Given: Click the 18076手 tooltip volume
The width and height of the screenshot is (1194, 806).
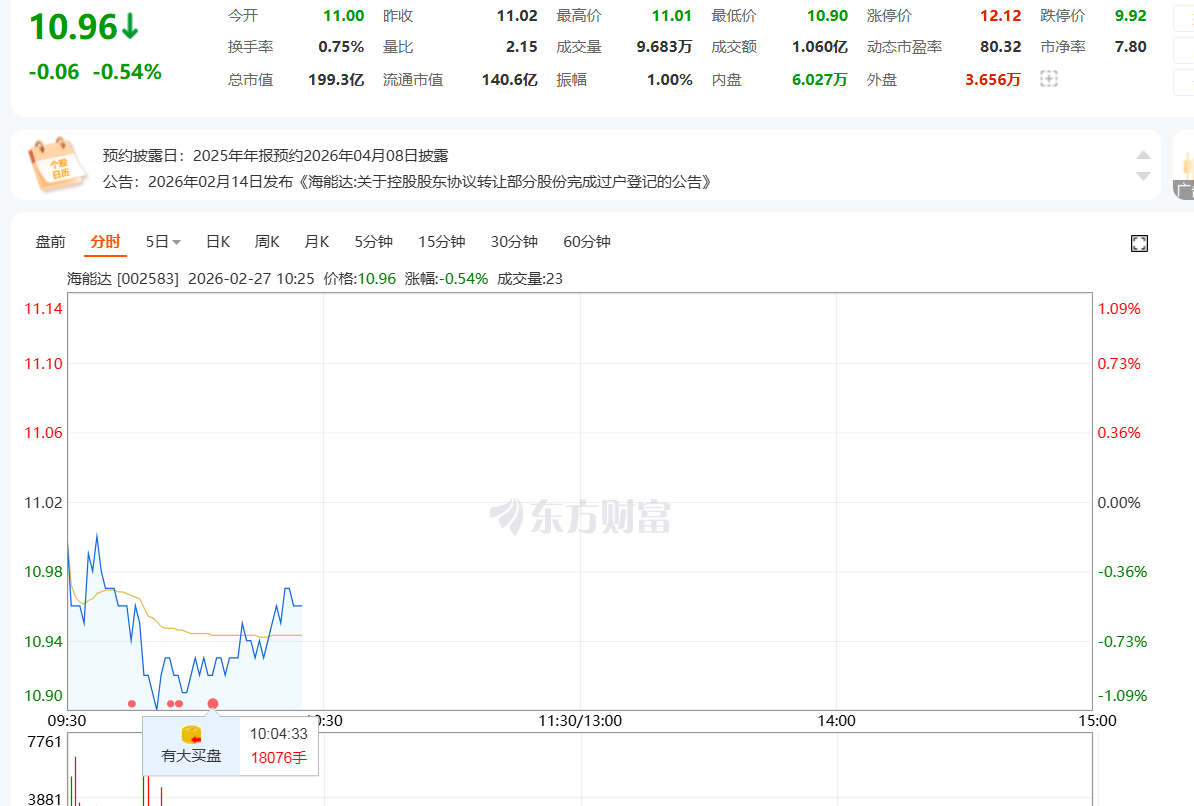Looking at the screenshot, I should point(279,758).
